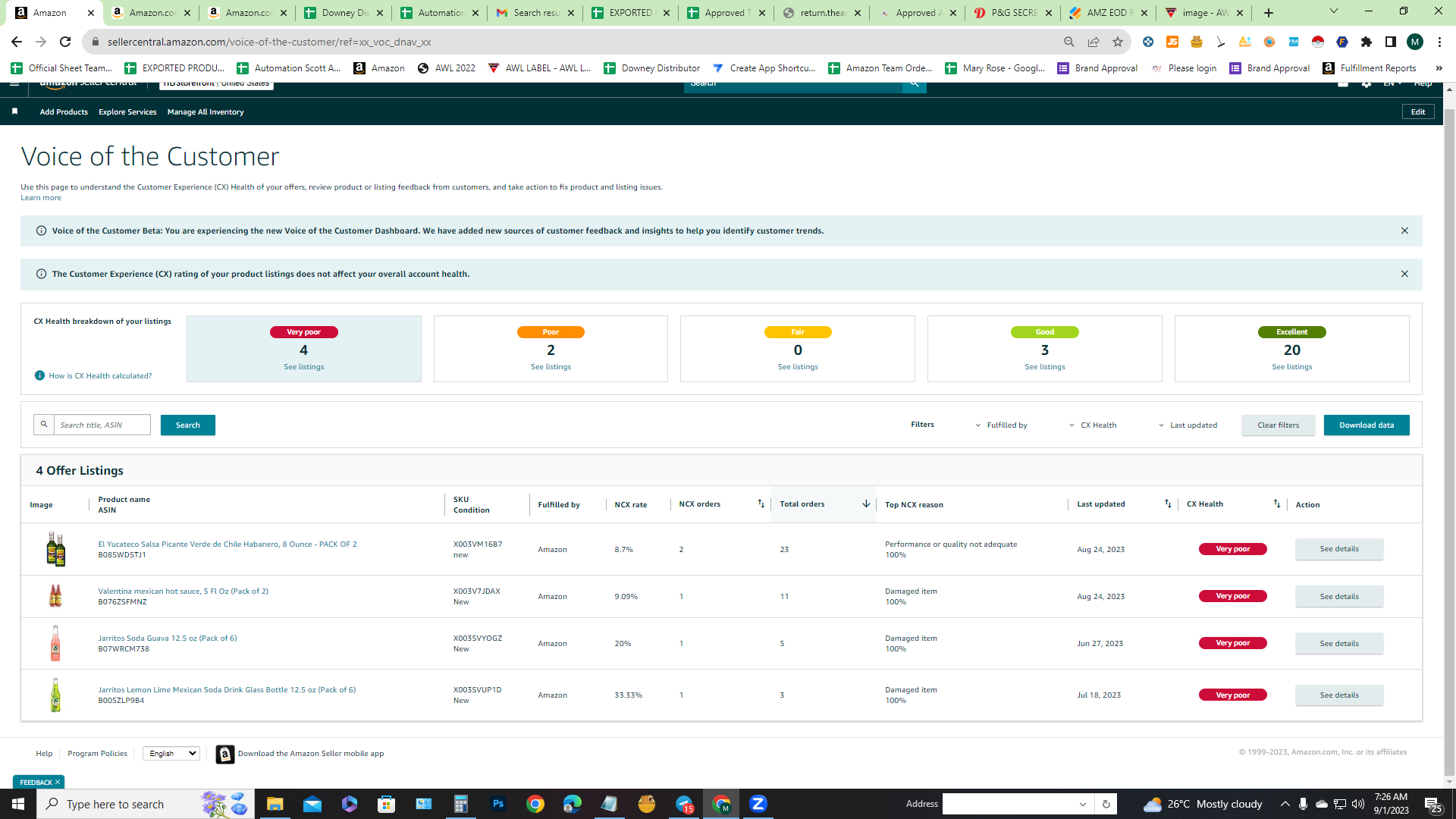Image resolution: width=1456 pixels, height=819 pixels.
Task: Dismiss the Voice of the Customer Beta banner
Action: pyautogui.click(x=1404, y=231)
